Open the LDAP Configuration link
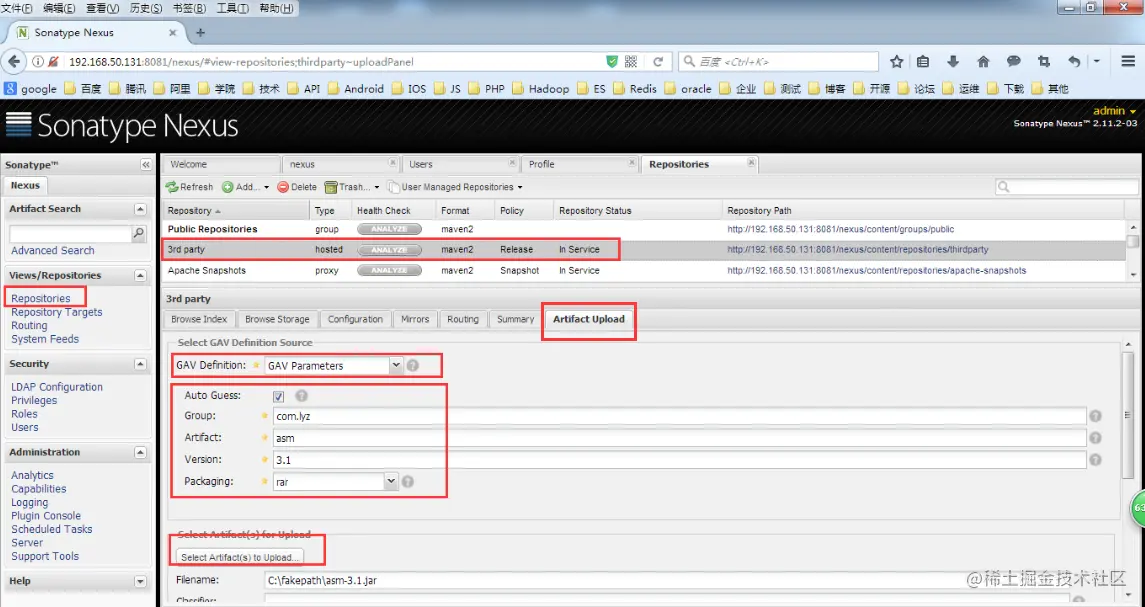This screenshot has height=607, width=1145. 57,387
